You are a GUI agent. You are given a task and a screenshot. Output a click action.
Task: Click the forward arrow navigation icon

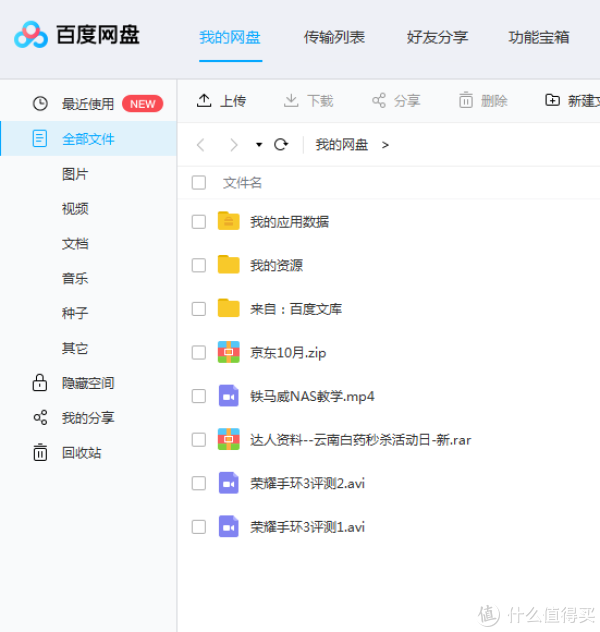(x=233, y=145)
